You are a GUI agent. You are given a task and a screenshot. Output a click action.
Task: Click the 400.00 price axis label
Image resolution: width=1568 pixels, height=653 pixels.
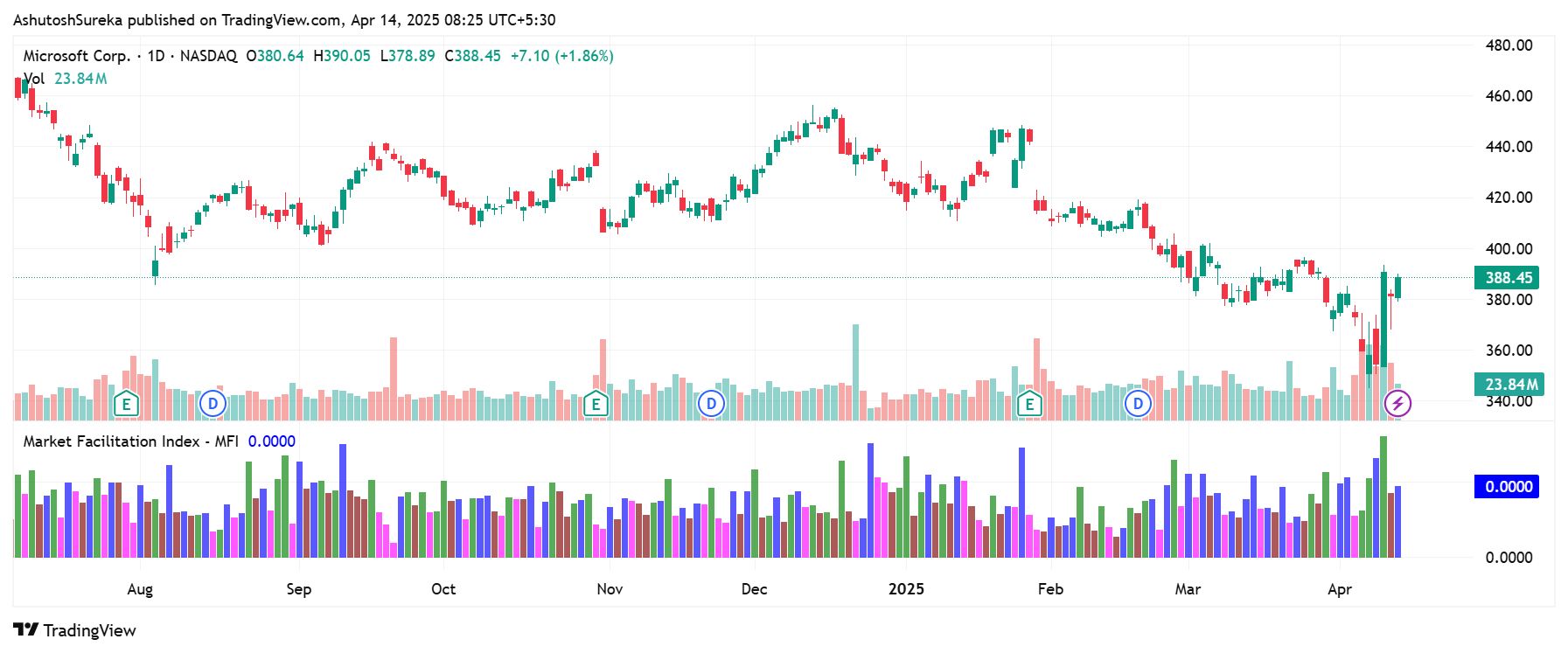(x=1509, y=249)
